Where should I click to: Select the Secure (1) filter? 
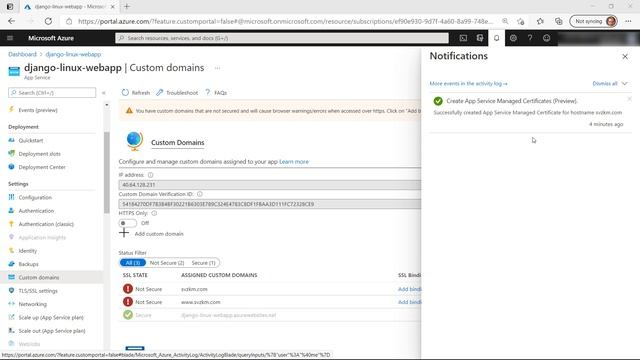point(203,263)
